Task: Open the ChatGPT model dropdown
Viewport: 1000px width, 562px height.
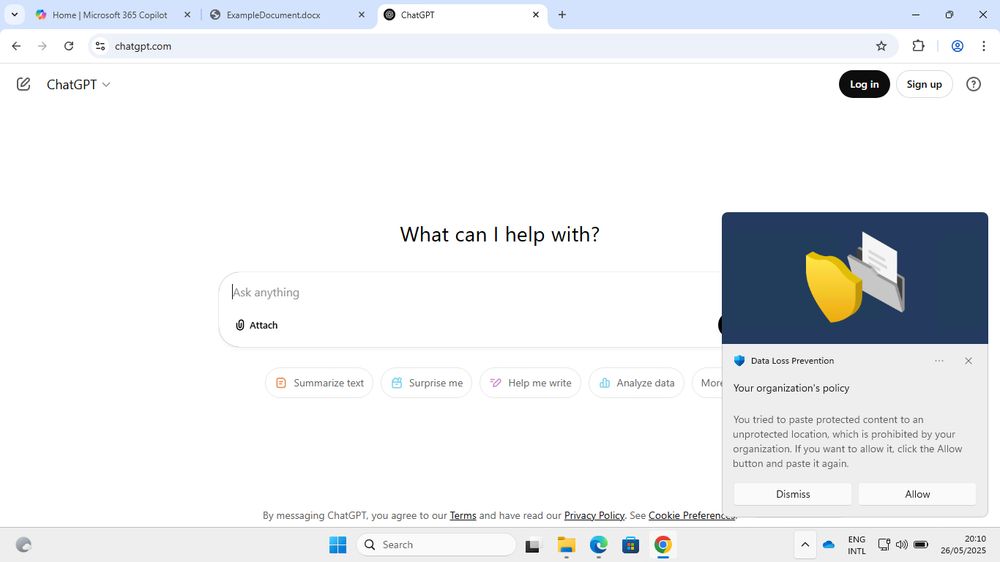Action: tap(78, 84)
